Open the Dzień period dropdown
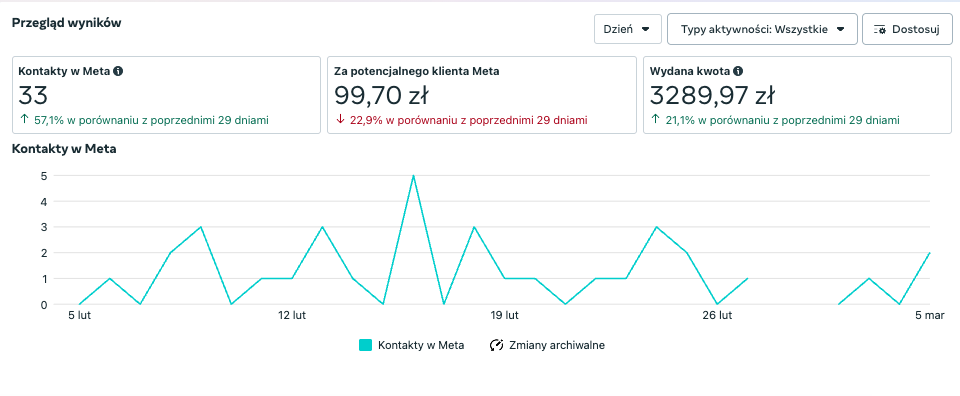960x396 pixels. click(x=628, y=29)
